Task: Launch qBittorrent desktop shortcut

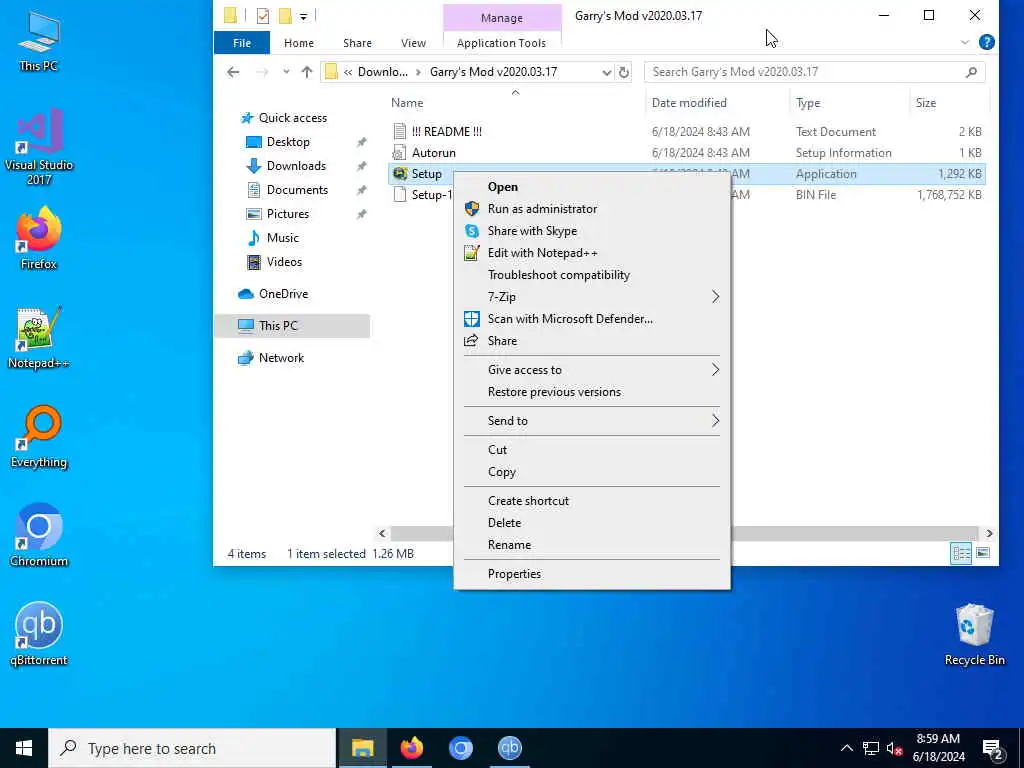Action: point(39,633)
